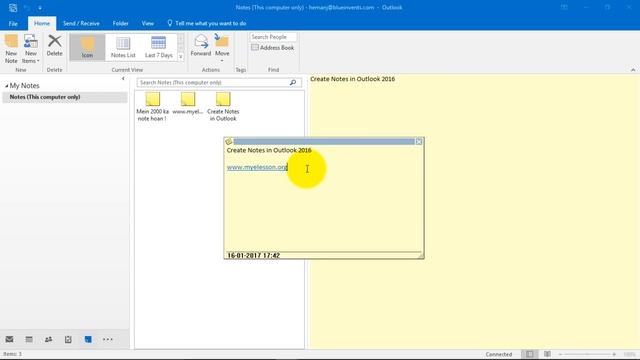Click the Search People field

[273, 37]
